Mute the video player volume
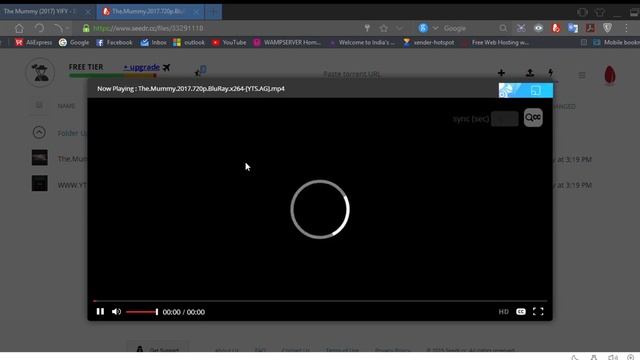Viewport: 640px width, 360px height. pyautogui.click(x=116, y=311)
